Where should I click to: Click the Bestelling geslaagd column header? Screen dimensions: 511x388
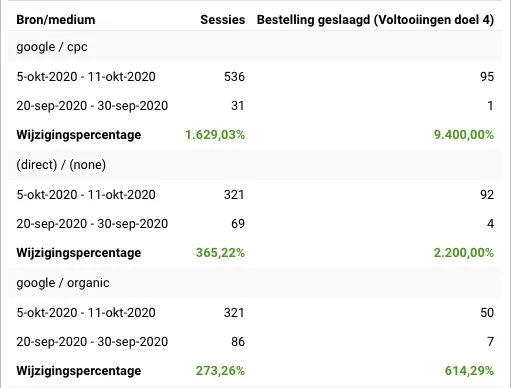(x=375, y=20)
